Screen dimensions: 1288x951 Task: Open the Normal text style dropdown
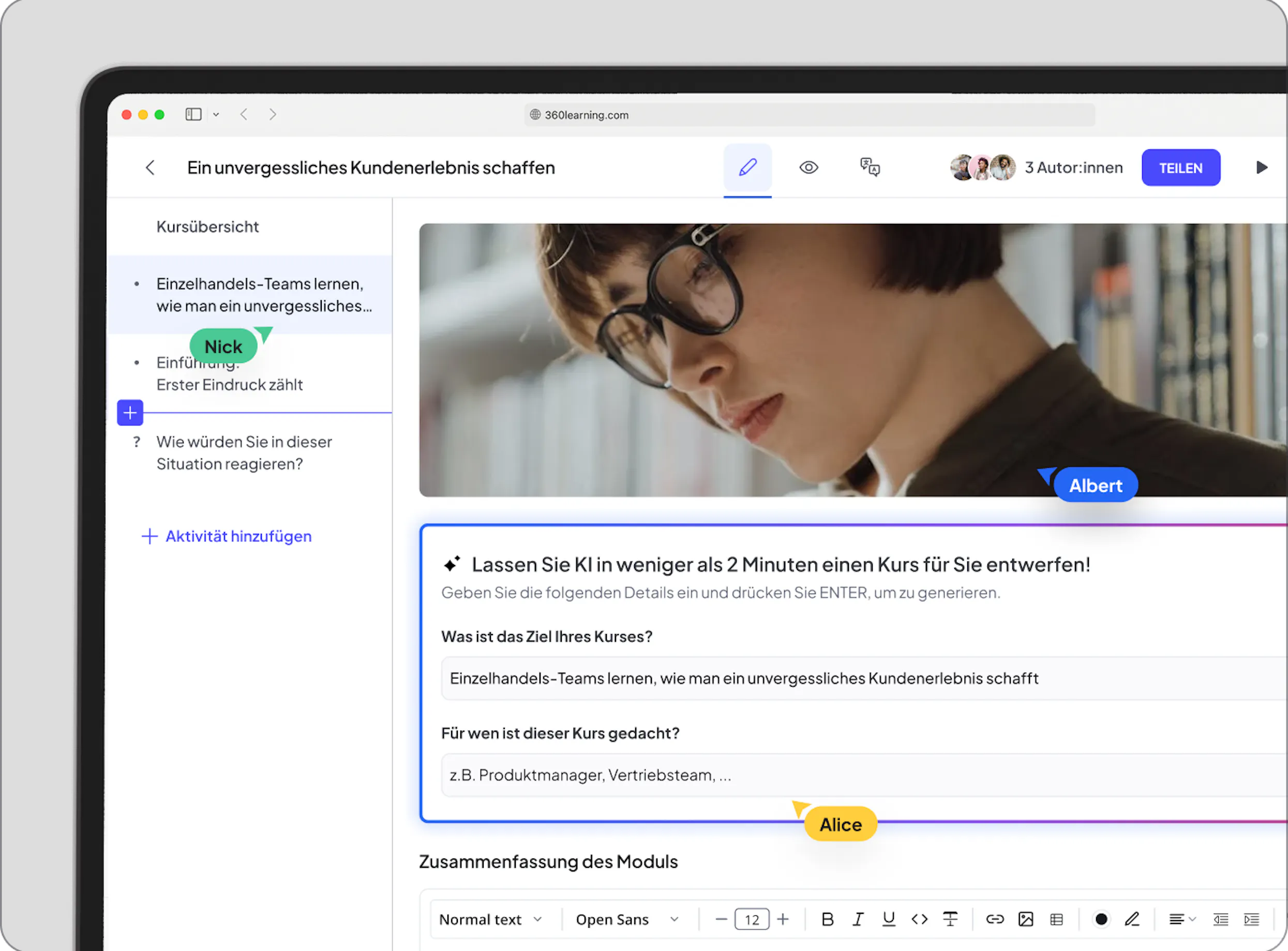[490, 919]
